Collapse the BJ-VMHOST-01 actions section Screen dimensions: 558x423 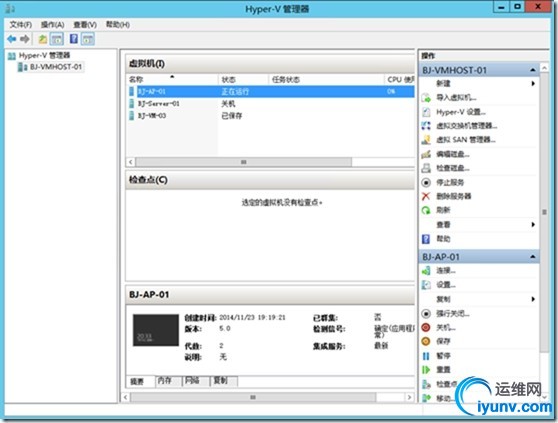533,70
